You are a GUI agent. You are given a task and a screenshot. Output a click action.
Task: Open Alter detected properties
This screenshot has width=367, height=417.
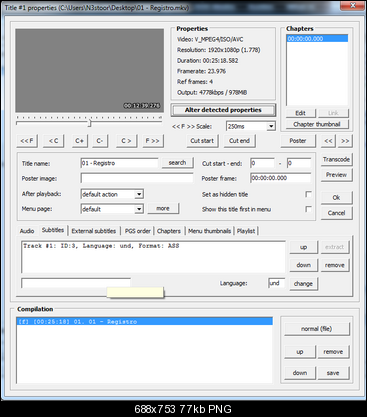[x=223, y=110]
